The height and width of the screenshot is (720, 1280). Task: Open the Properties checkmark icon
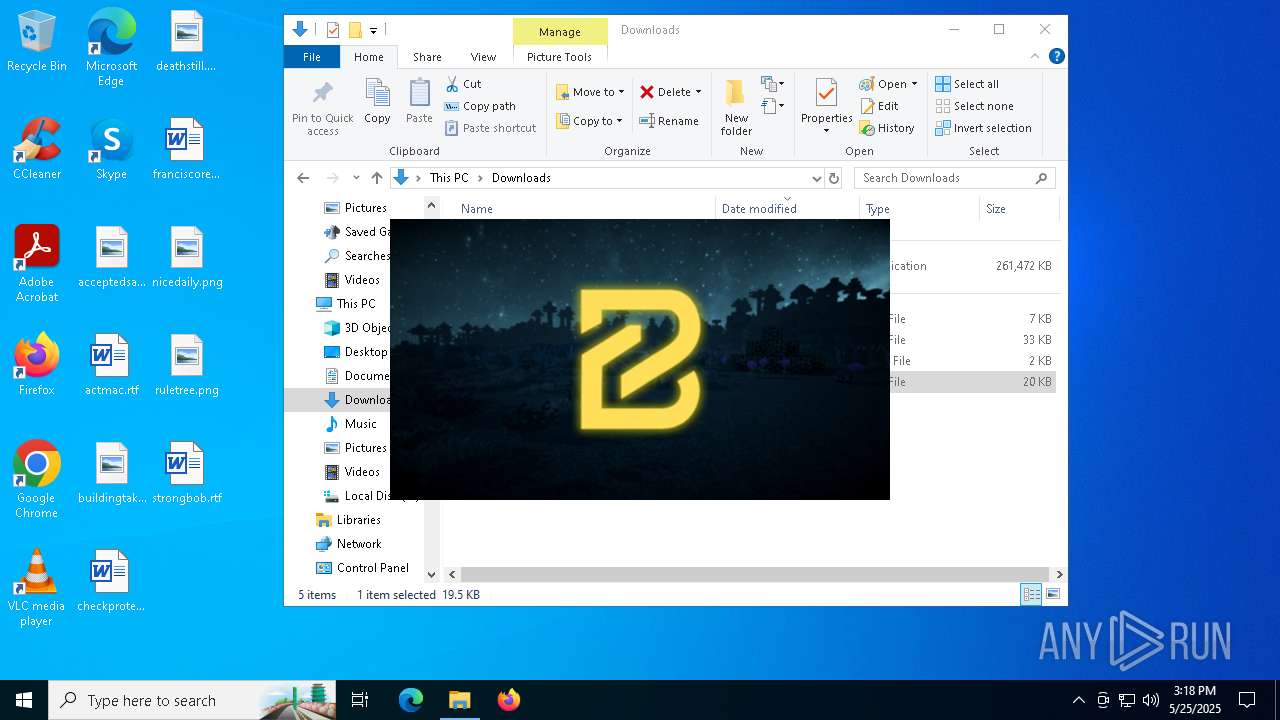pos(826,94)
